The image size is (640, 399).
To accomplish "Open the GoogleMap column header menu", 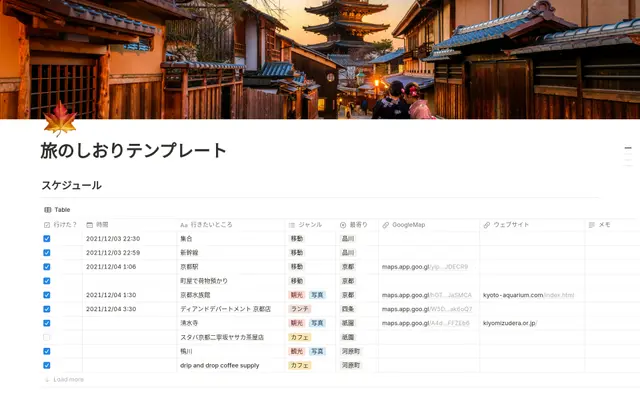I will click(x=429, y=225).
